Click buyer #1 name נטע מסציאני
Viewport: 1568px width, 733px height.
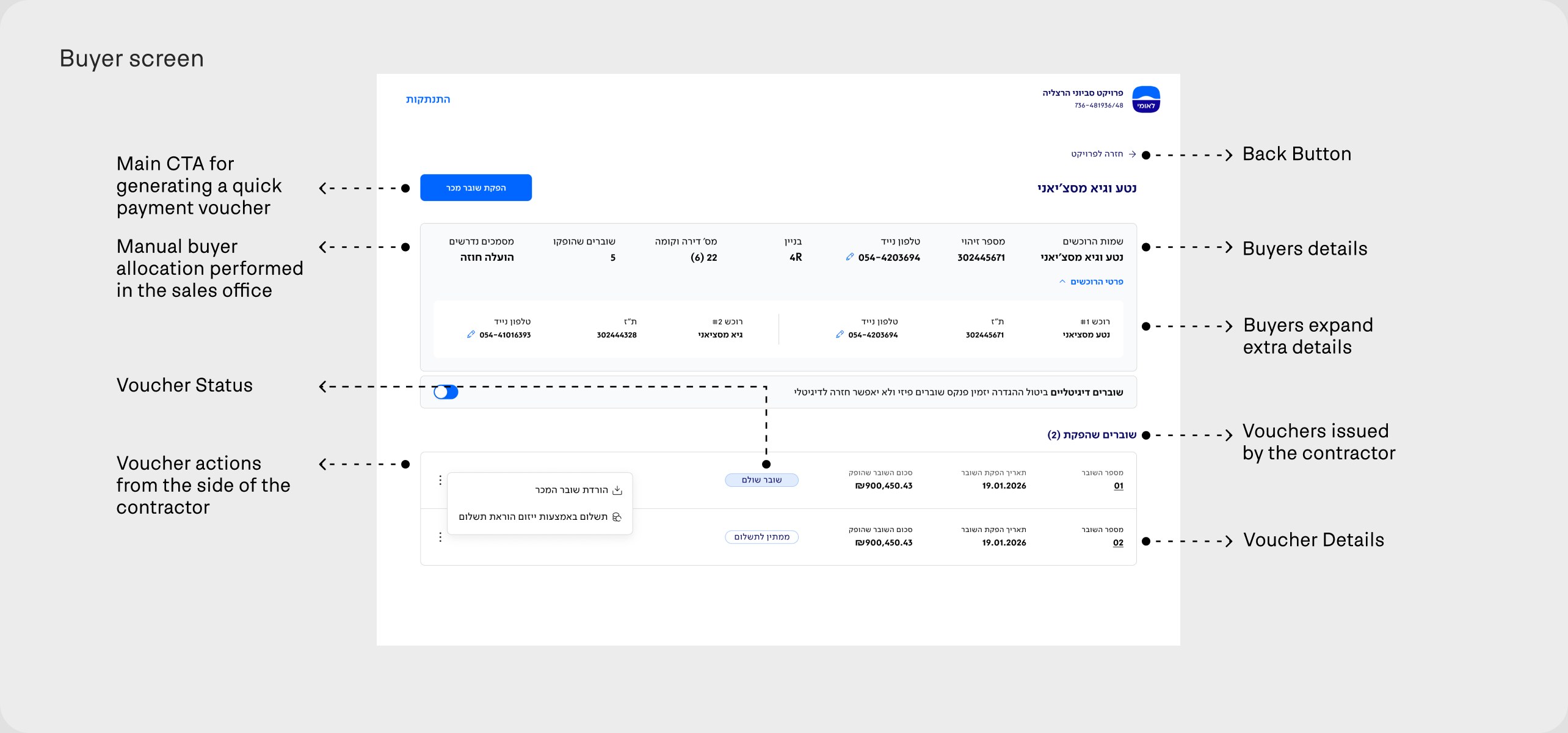coord(1086,335)
